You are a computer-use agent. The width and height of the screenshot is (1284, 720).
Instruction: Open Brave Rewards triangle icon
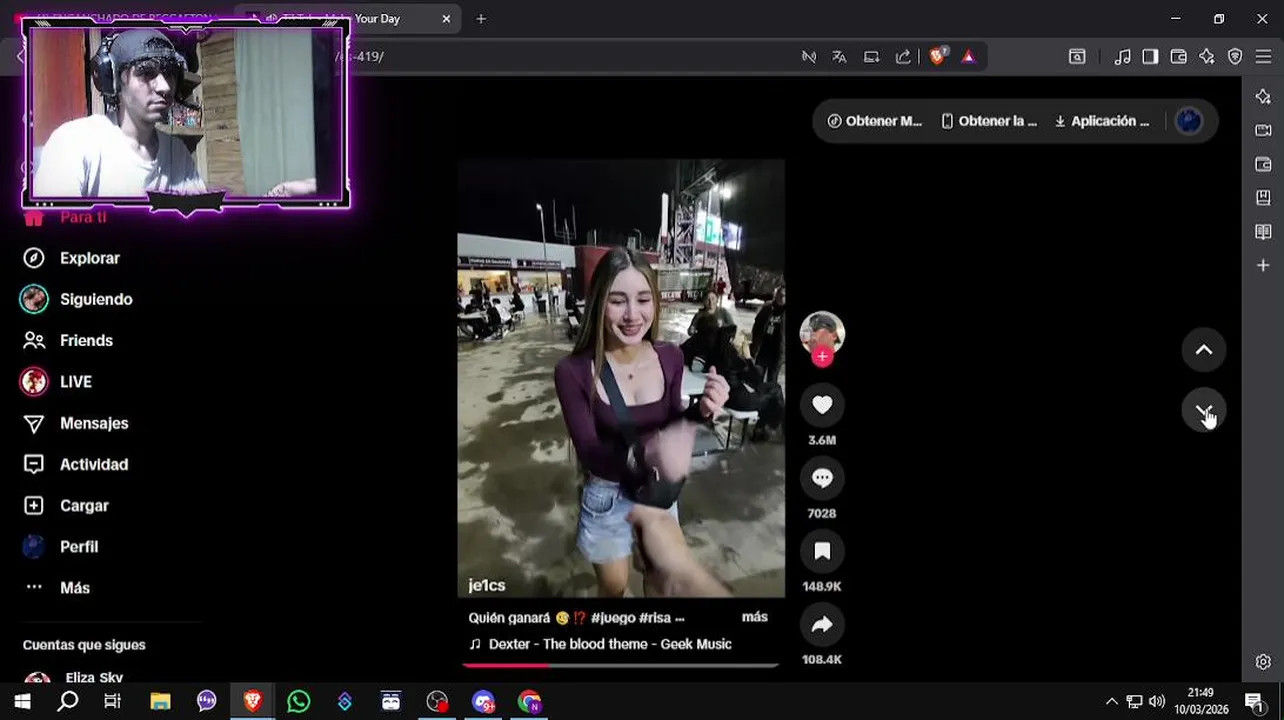tap(968, 57)
